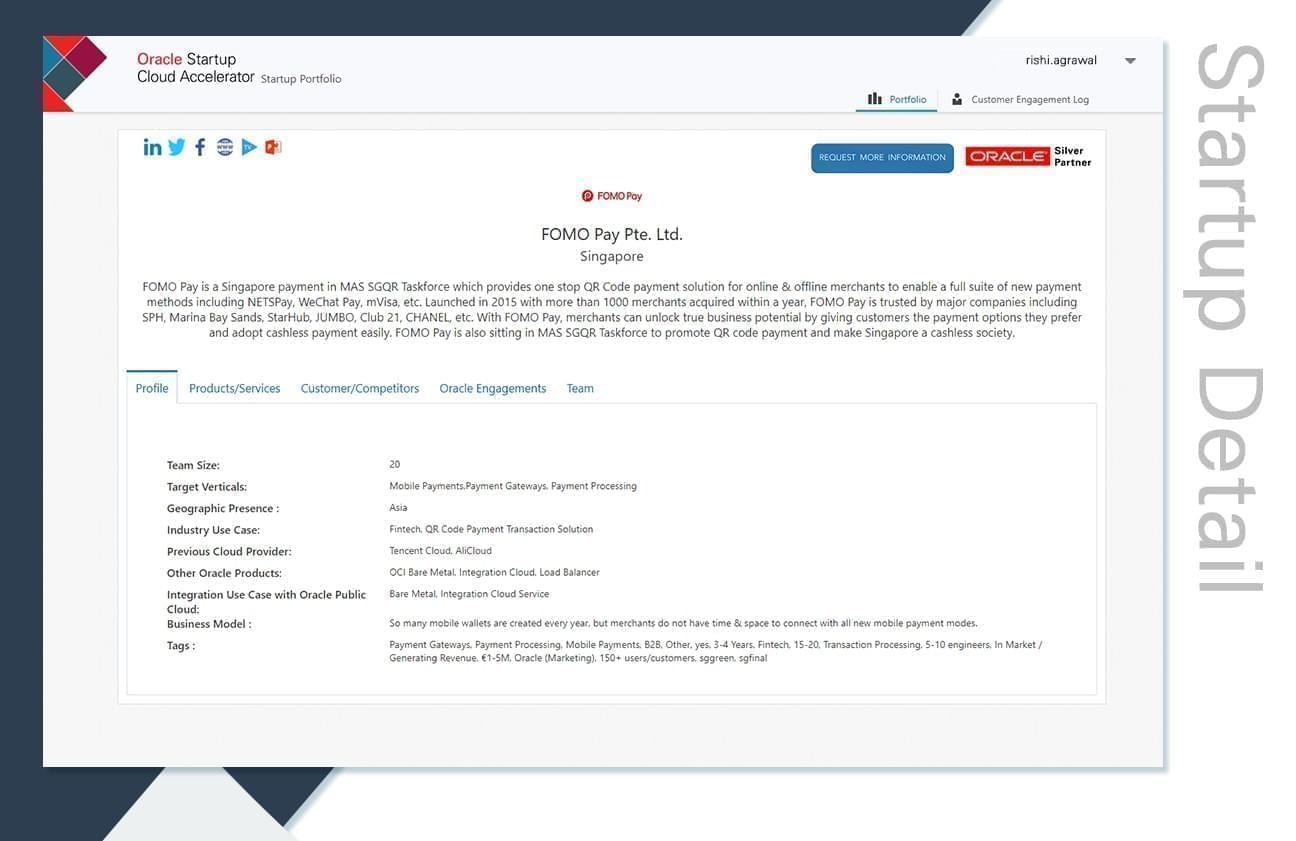Open the Twitter icon
Viewport: 1296px width, 841px height.
click(176, 146)
